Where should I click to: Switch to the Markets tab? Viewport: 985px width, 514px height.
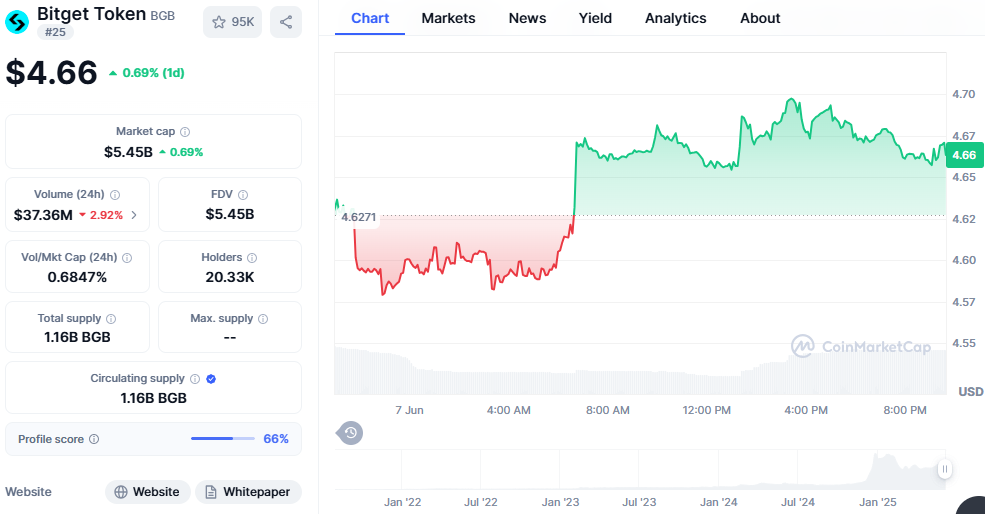[x=449, y=18]
